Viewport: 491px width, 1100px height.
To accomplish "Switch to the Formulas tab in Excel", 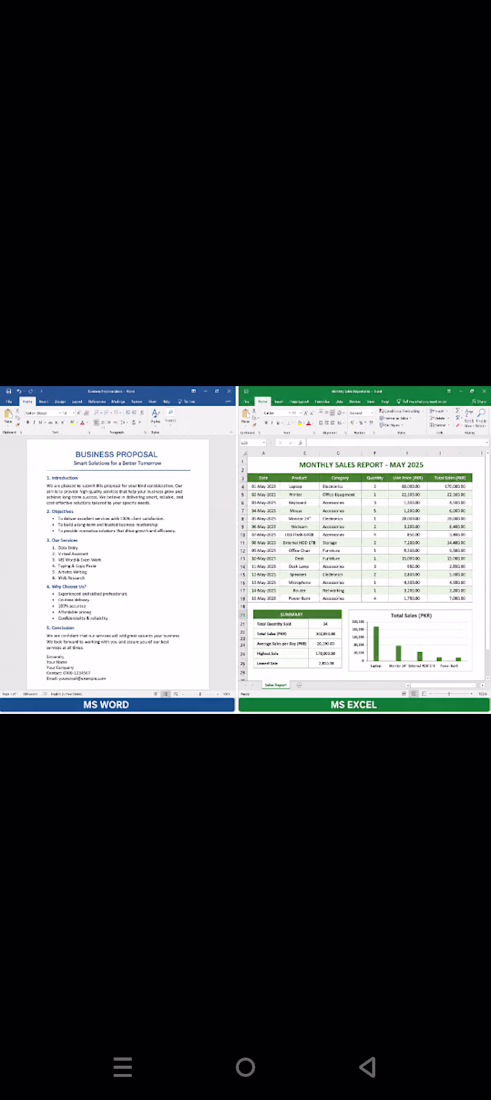I will click(x=322, y=402).
